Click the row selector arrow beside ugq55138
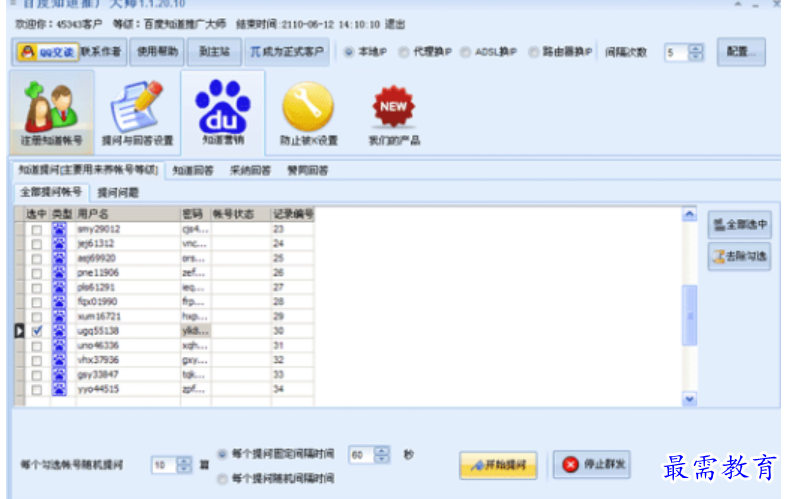This screenshot has width=785, height=499. [x=19, y=331]
